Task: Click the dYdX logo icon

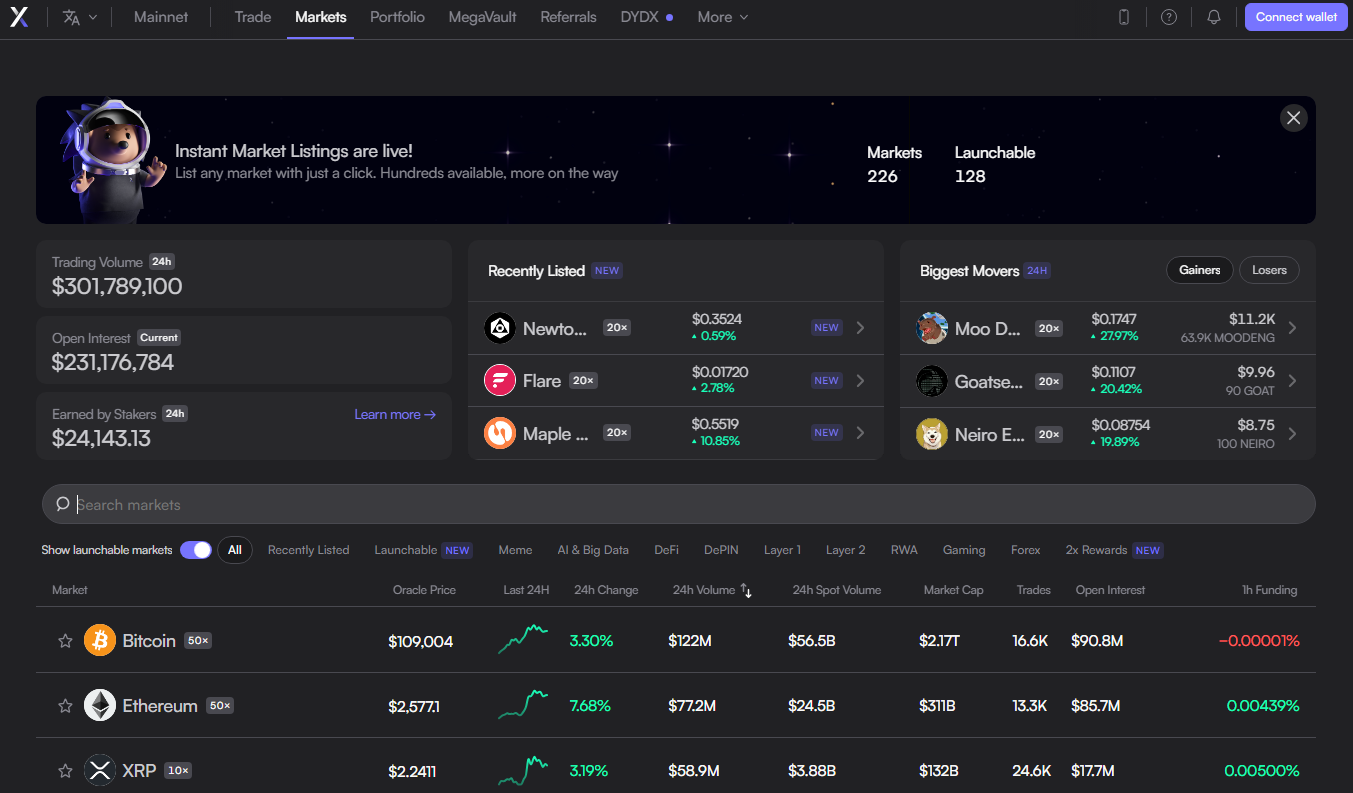Action: (19, 17)
